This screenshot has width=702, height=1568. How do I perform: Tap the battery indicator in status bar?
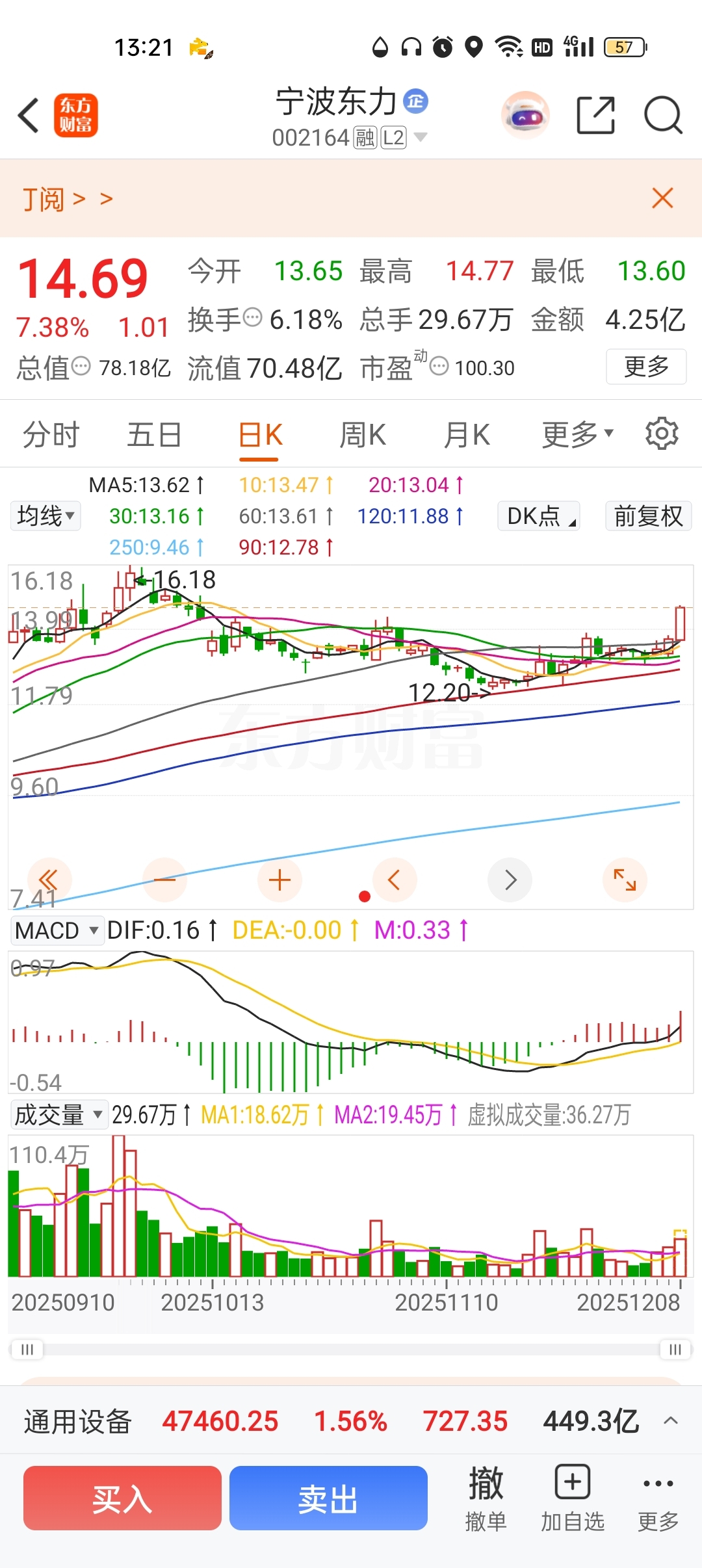625,47
